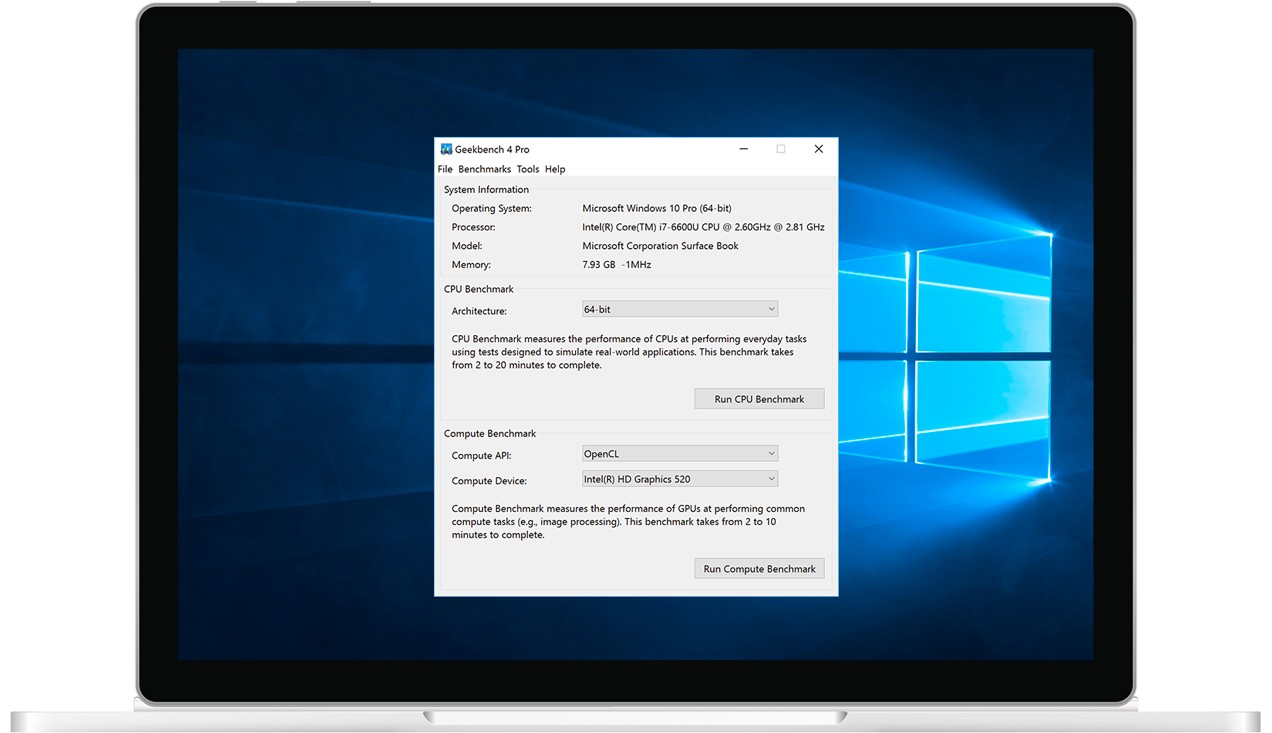The height and width of the screenshot is (733, 1272).
Task: Minimize the Geekbench 4 Pro window
Action: pyautogui.click(x=744, y=149)
